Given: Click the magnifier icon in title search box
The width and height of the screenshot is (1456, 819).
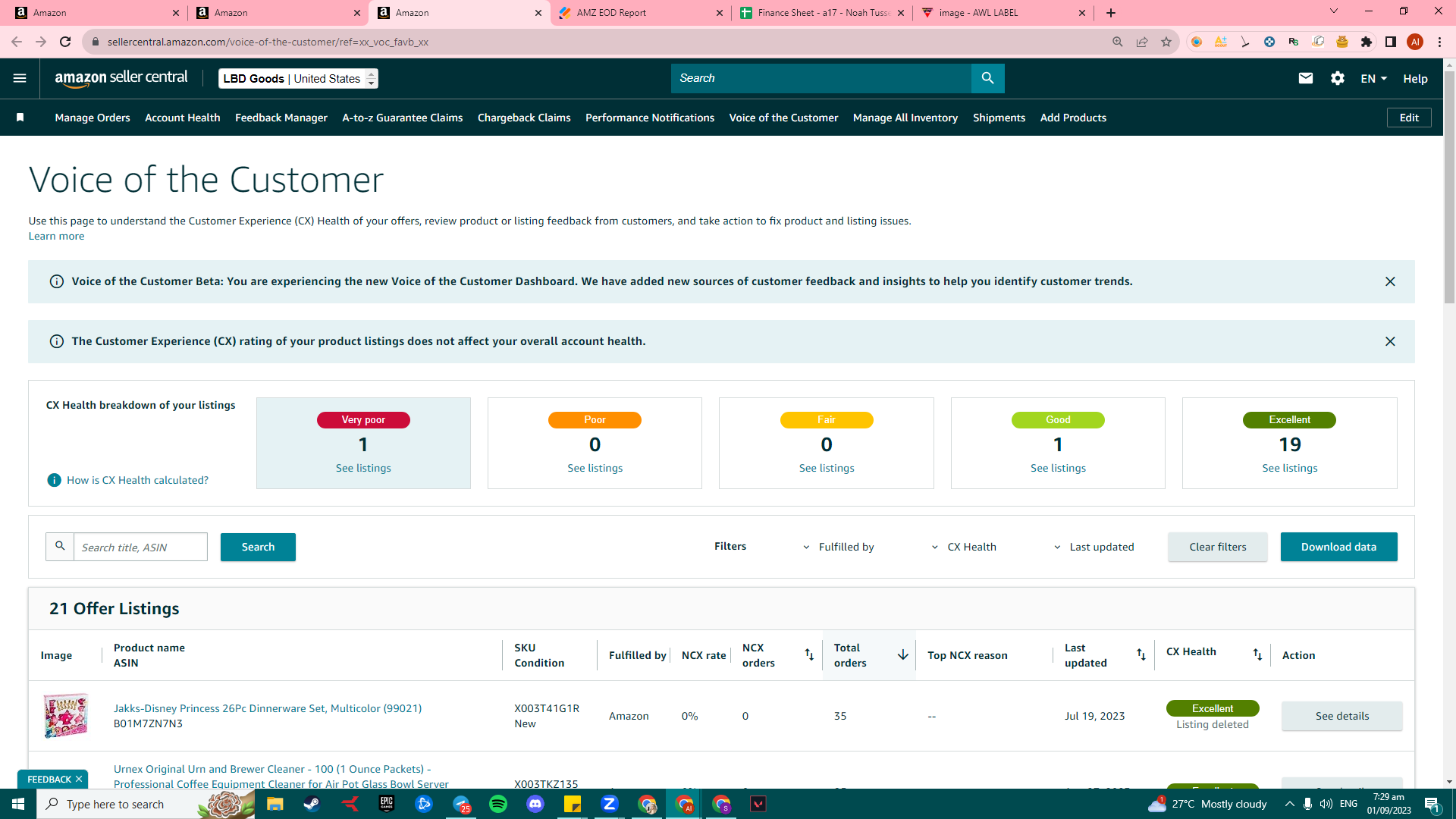Looking at the screenshot, I should click(x=60, y=546).
